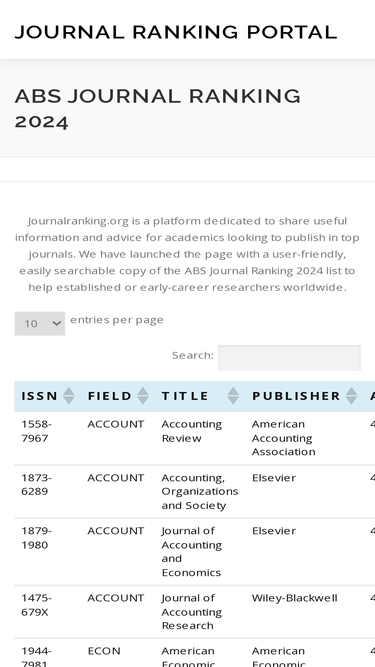Open the Journal Ranking Portal home link
This screenshot has width=375, height=667.
click(176, 32)
